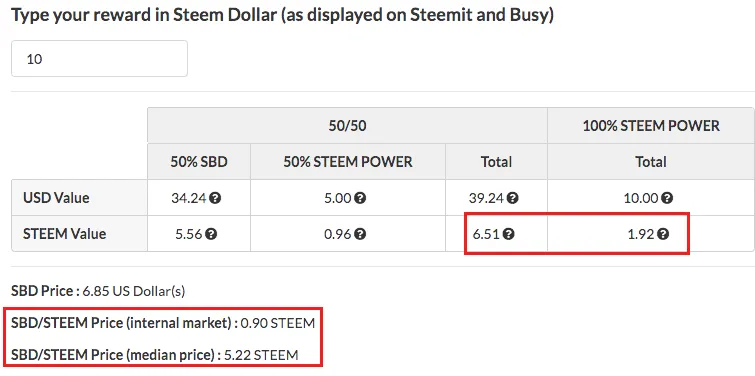
Task: Click the reward amount input field
Action: [99, 59]
